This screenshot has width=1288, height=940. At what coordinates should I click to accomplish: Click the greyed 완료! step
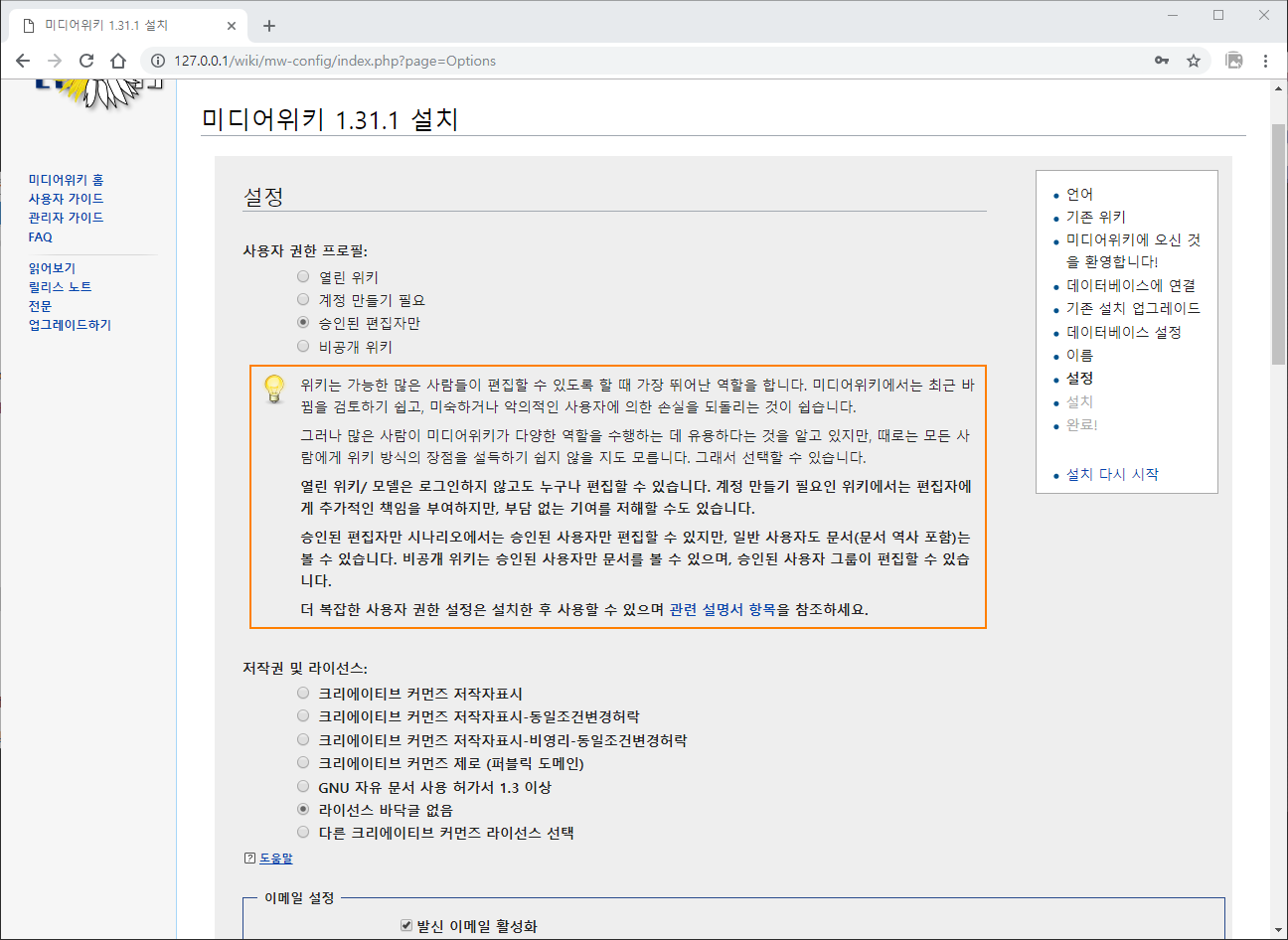point(1082,424)
